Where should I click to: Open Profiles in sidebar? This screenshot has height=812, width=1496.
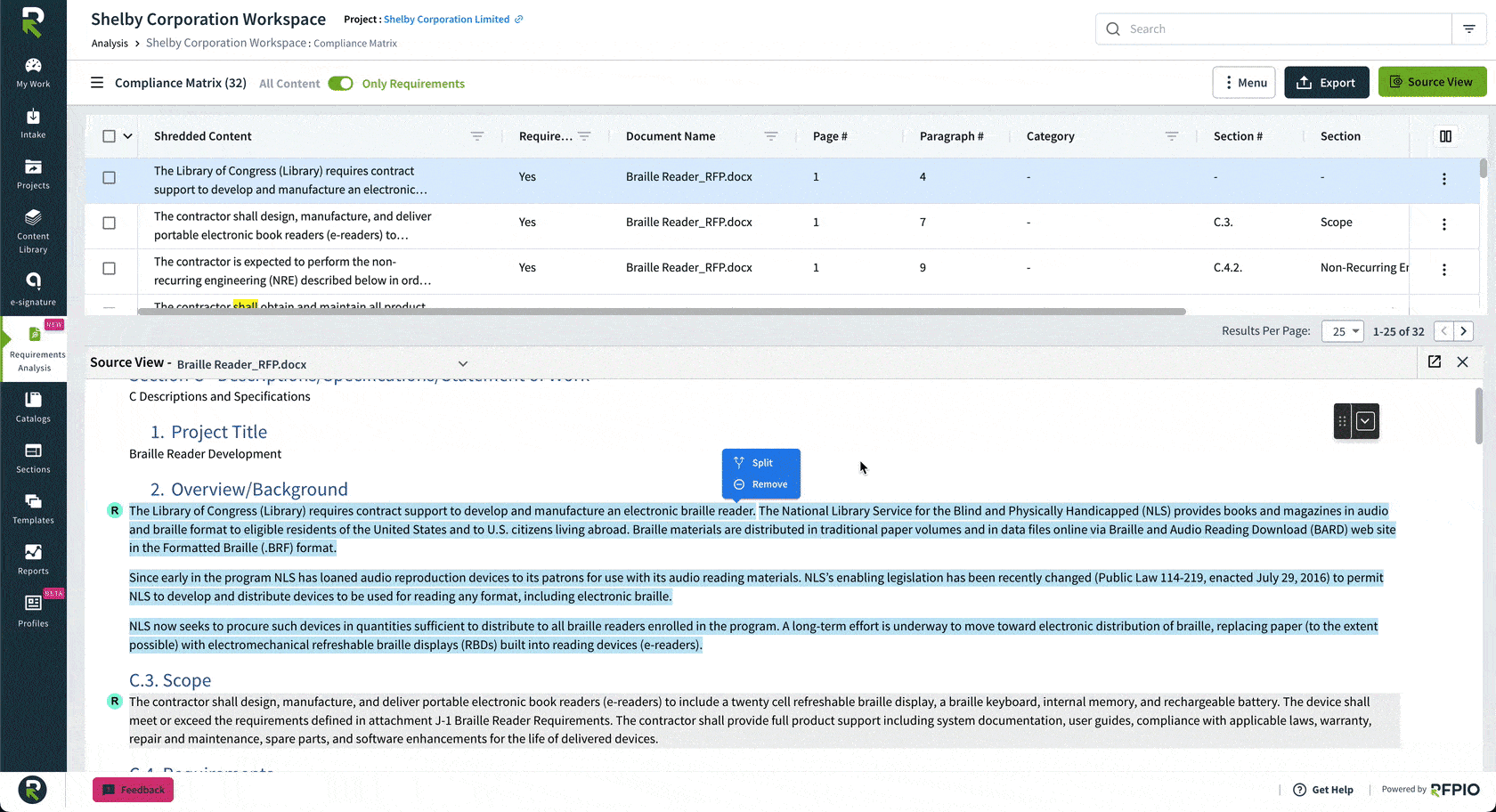33,611
